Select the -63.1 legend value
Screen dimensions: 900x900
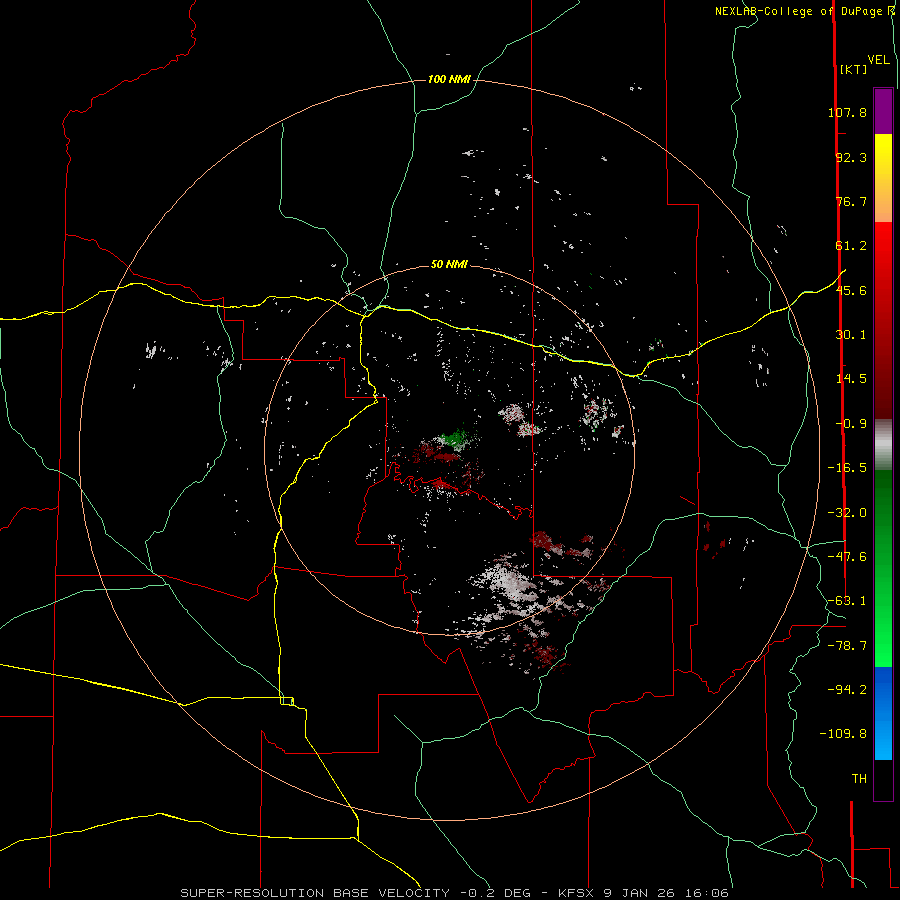coord(847,601)
